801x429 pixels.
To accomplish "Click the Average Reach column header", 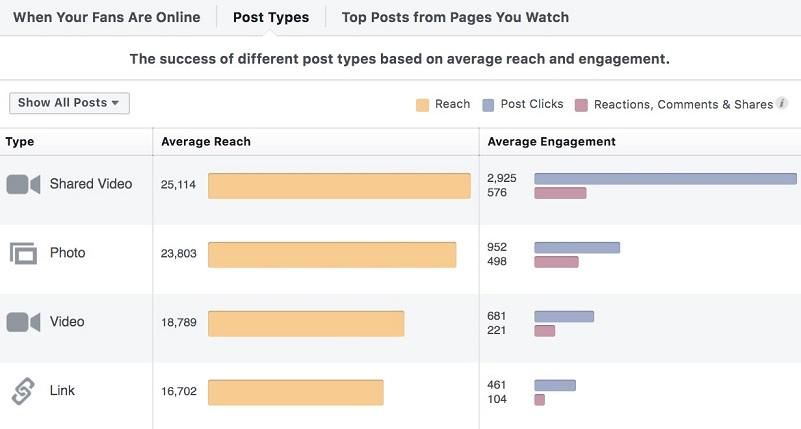I will (206, 142).
